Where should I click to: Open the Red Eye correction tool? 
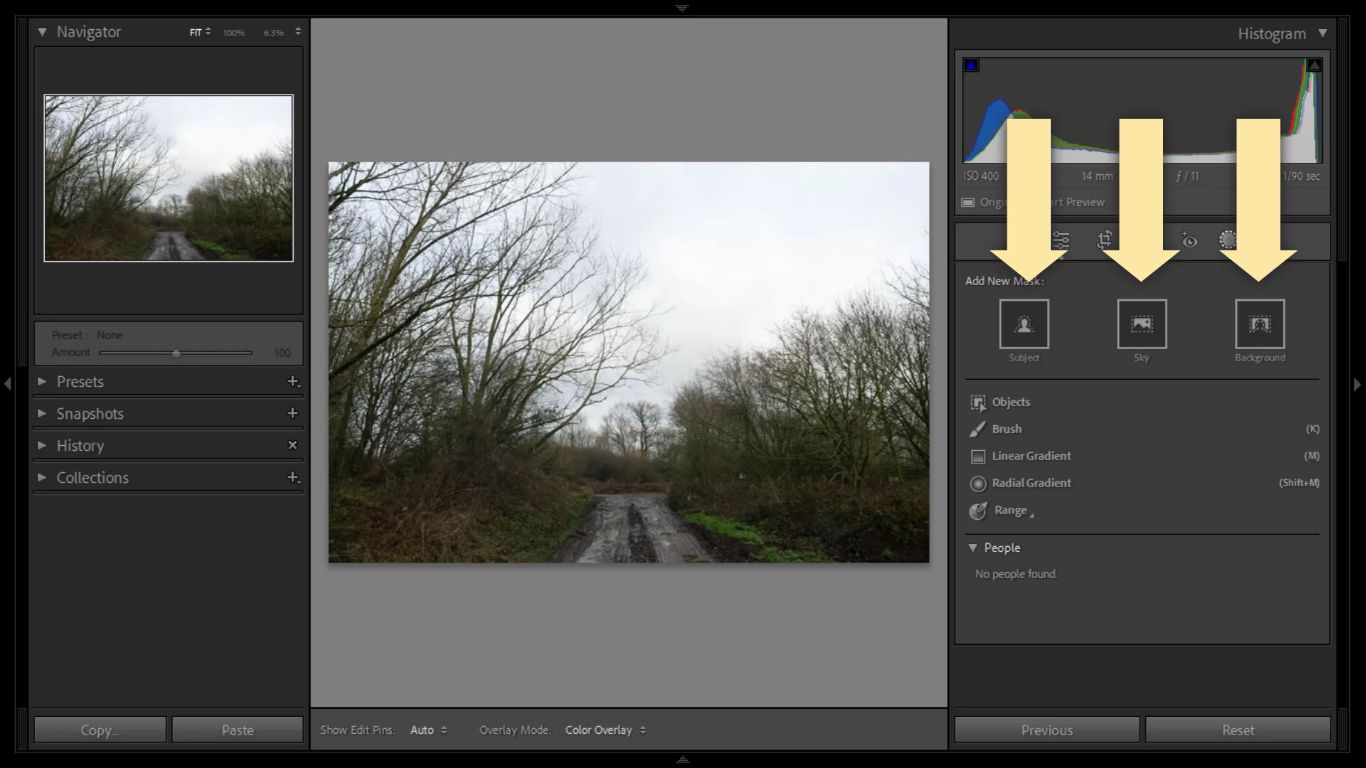[x=1189, y=240]
